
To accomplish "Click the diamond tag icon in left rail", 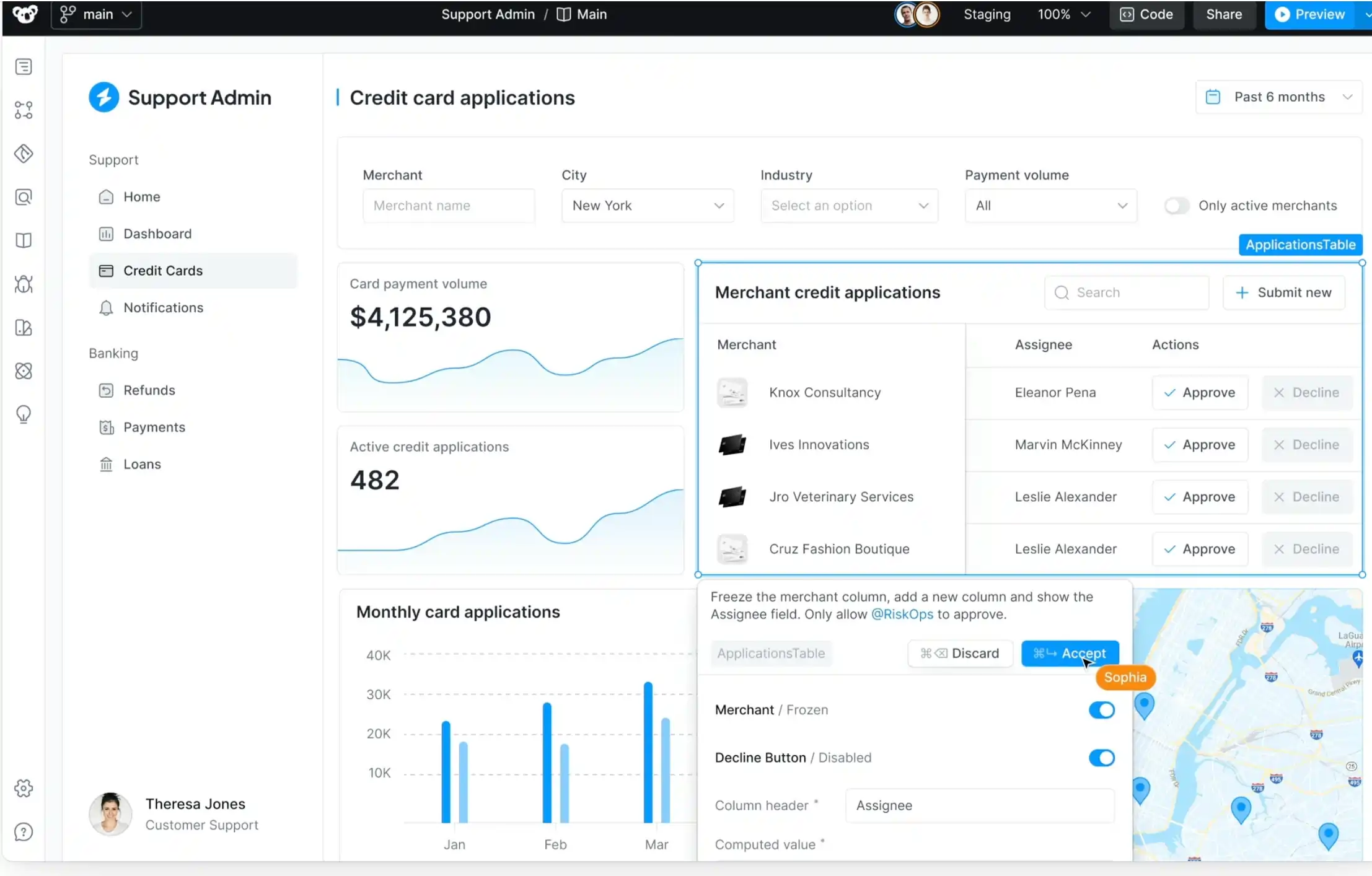I will point(24,154).
